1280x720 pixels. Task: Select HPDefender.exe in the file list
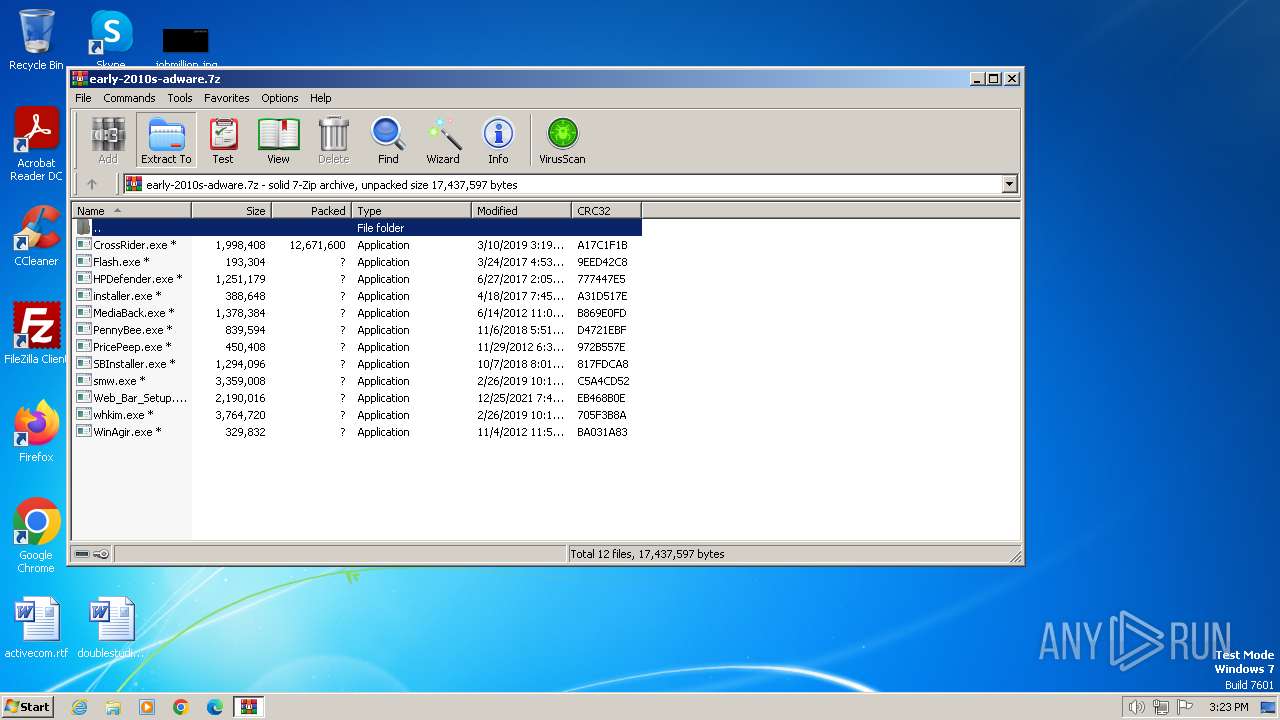pyautogui.click(x=357, y=279)
